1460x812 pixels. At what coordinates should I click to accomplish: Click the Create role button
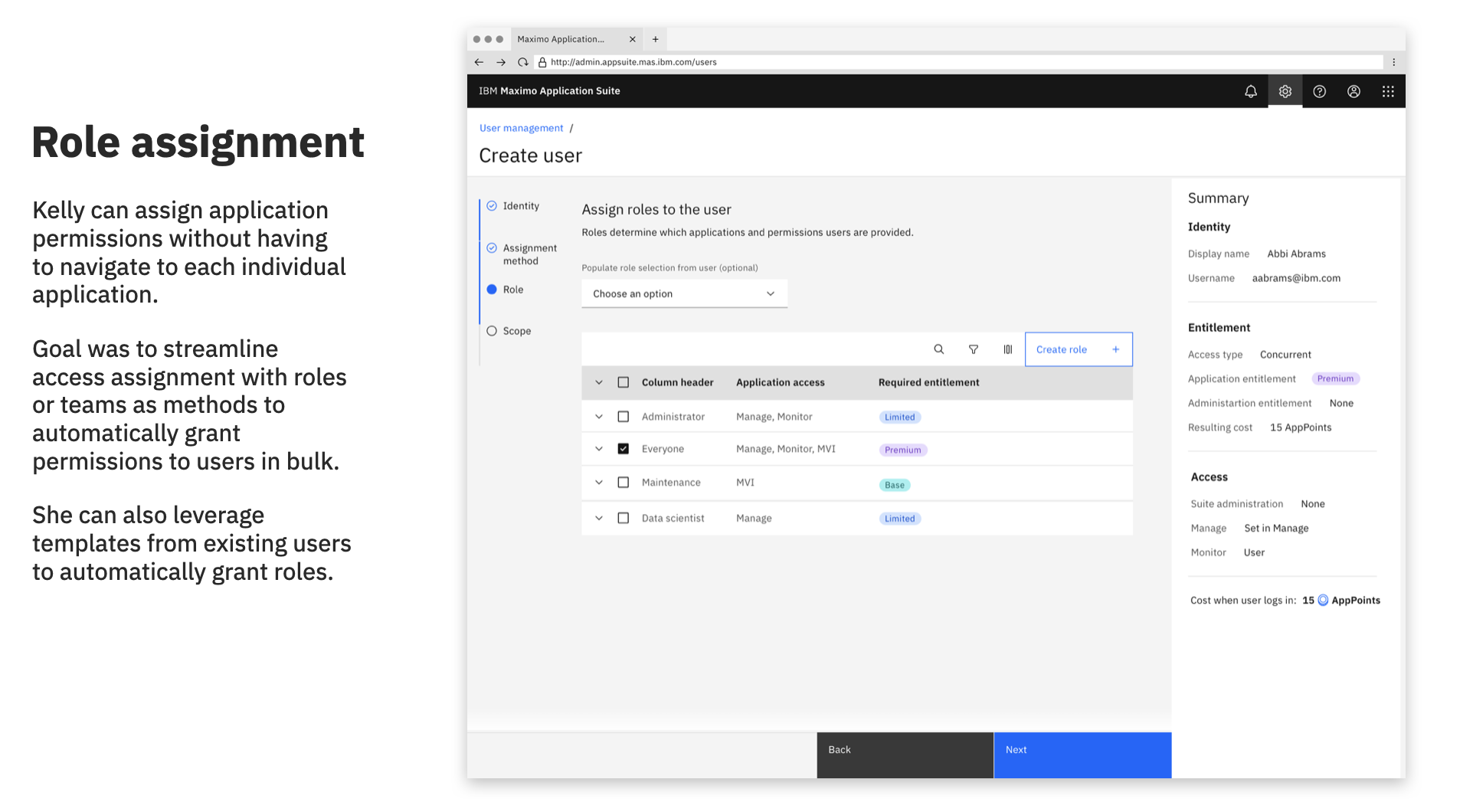tap(1079, 349)
